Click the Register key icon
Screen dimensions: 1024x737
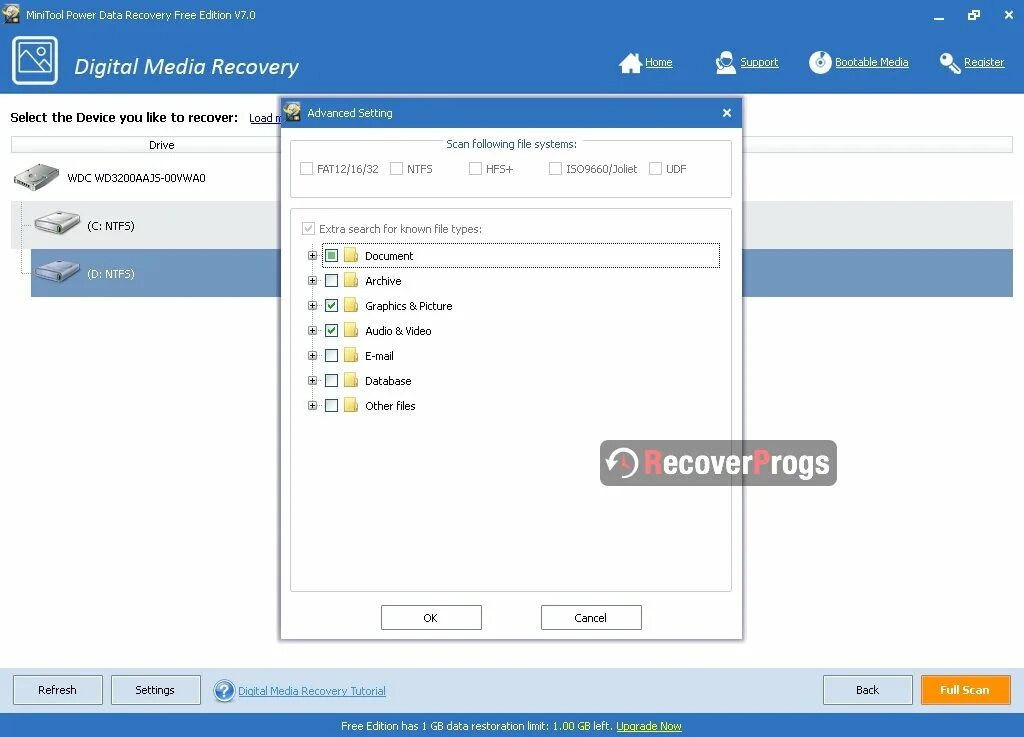[950, 63]
